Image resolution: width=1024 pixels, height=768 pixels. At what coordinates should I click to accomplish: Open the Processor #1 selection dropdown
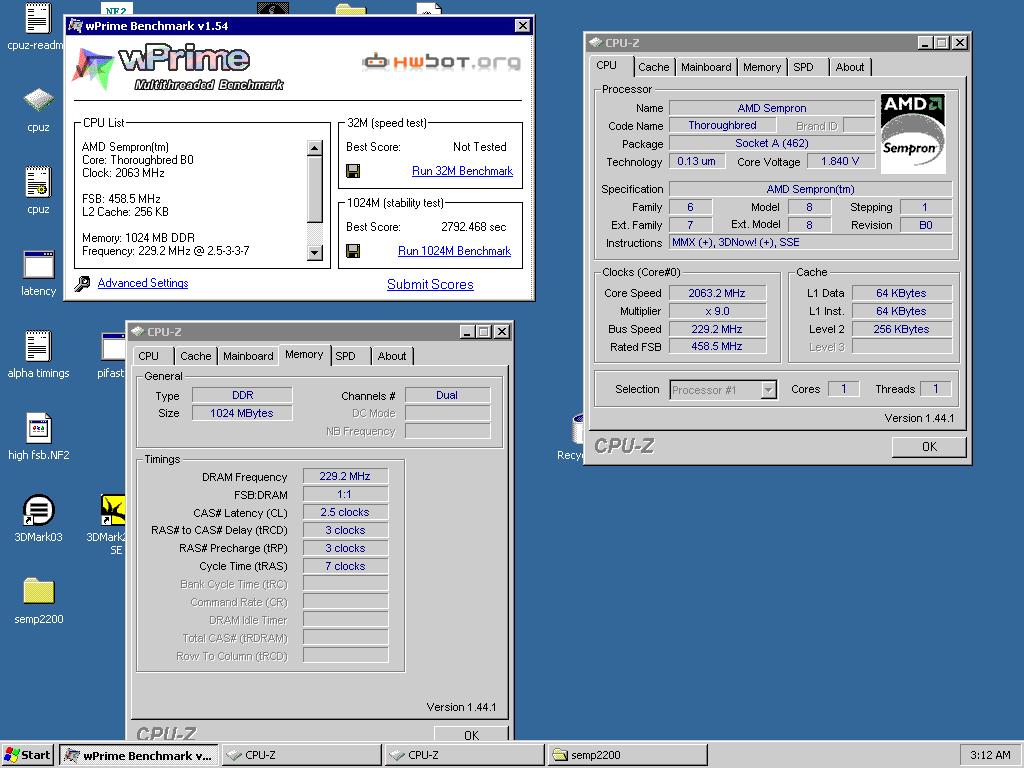click(769, 391)
